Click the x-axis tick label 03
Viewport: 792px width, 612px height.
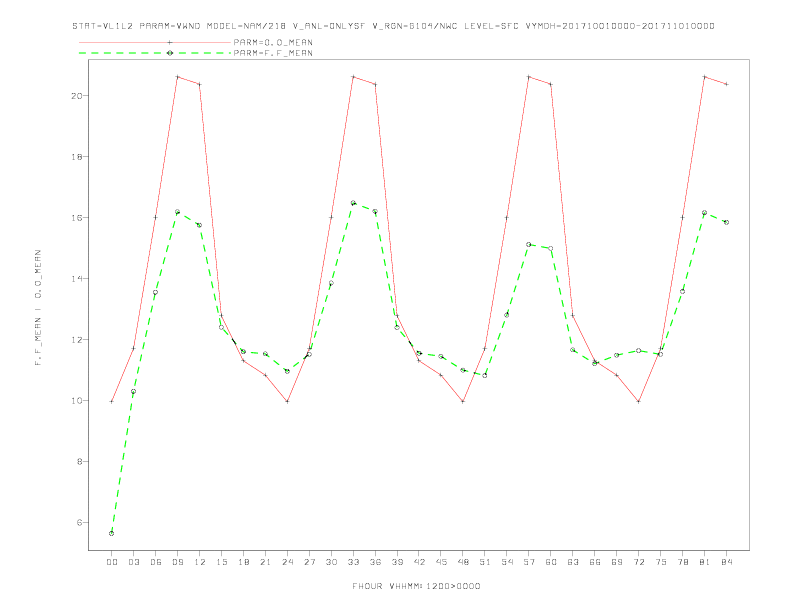coord(133,562)
